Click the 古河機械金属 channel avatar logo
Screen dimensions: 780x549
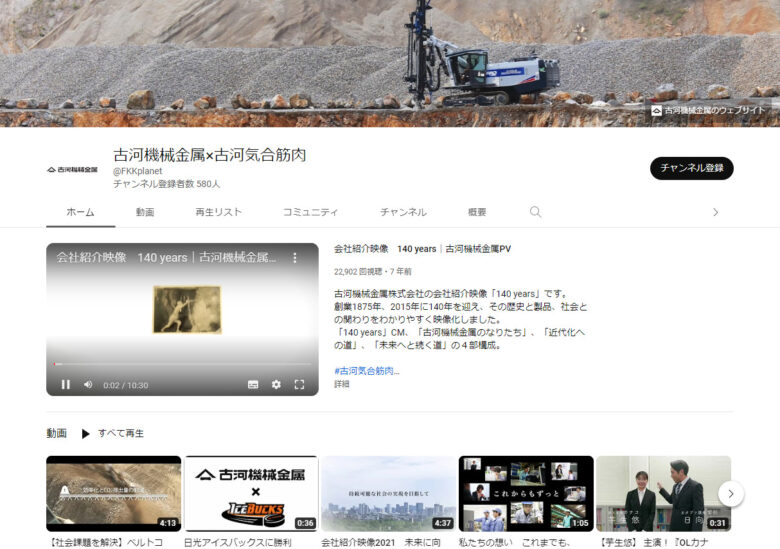coord(73,170)
